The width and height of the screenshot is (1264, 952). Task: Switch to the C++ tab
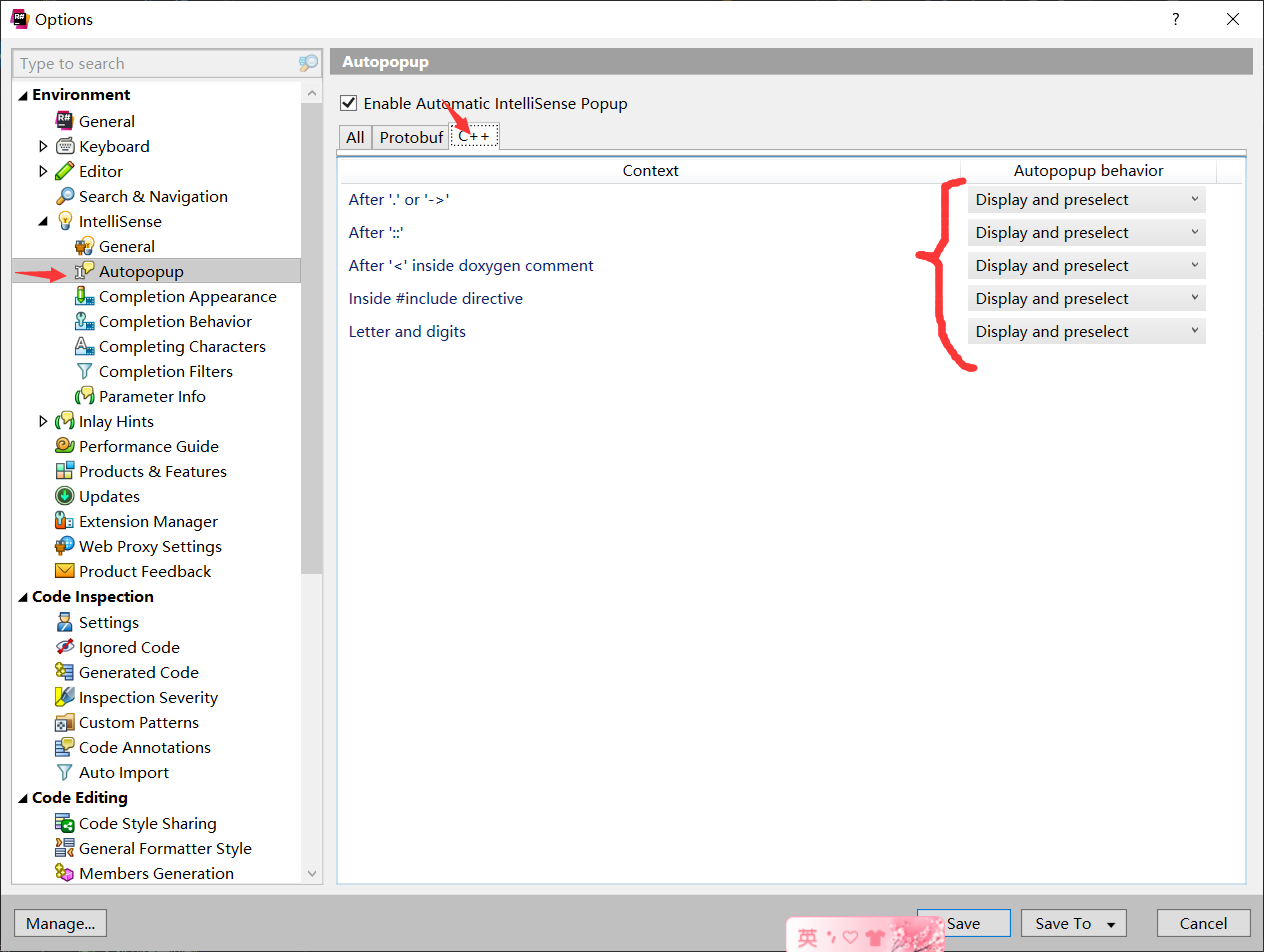(x=474, y=136)
